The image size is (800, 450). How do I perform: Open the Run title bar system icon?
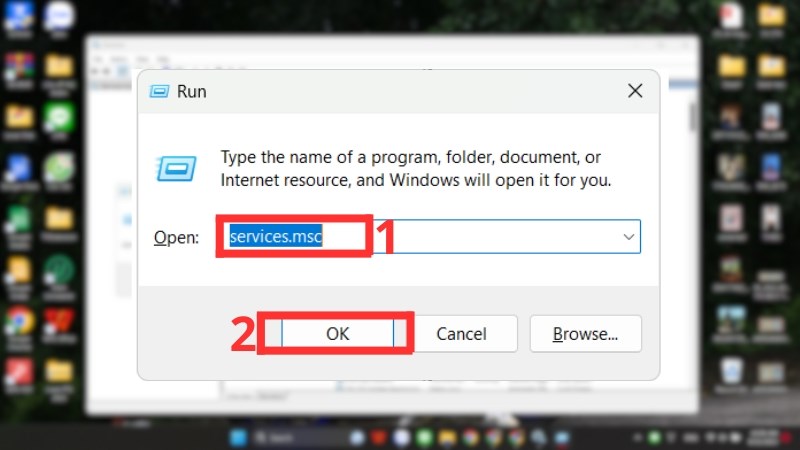tap(159, 91)
